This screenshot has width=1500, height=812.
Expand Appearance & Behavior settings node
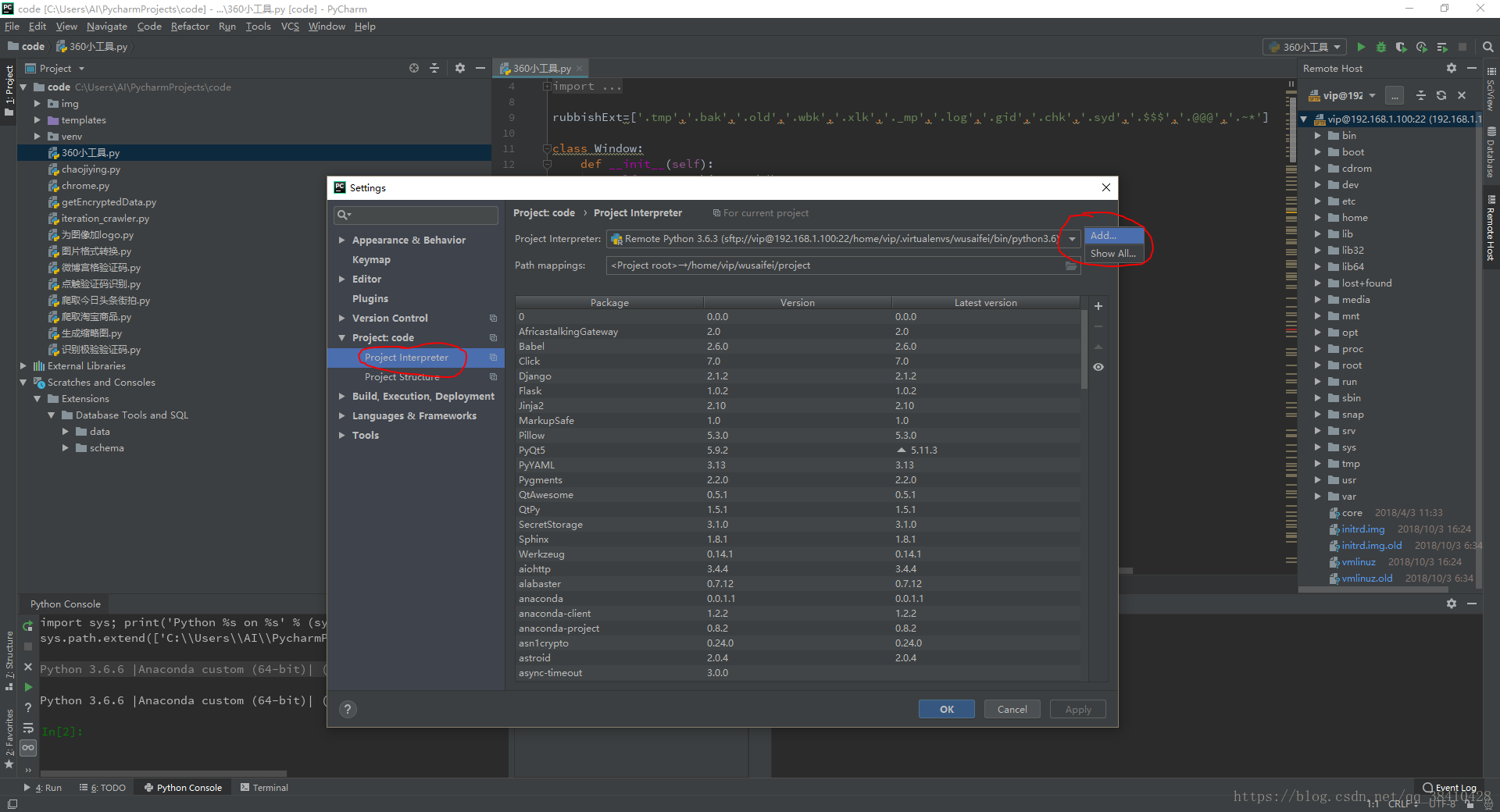click(x=341, y=240)
